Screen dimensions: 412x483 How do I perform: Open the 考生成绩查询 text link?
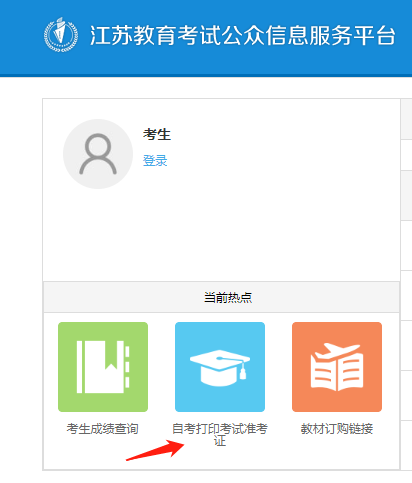[x=103, y=429]
